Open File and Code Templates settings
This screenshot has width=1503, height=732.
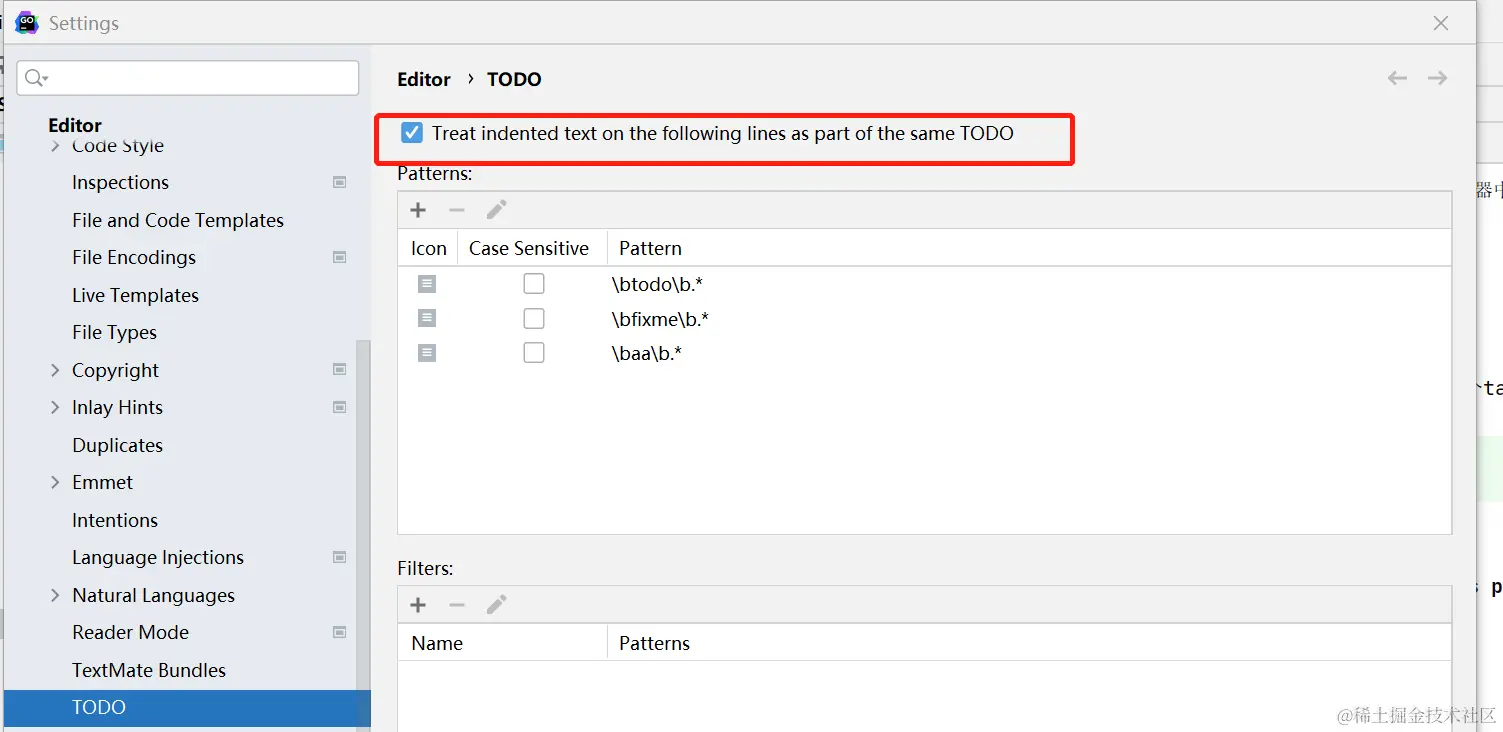(x=178, y=221)
